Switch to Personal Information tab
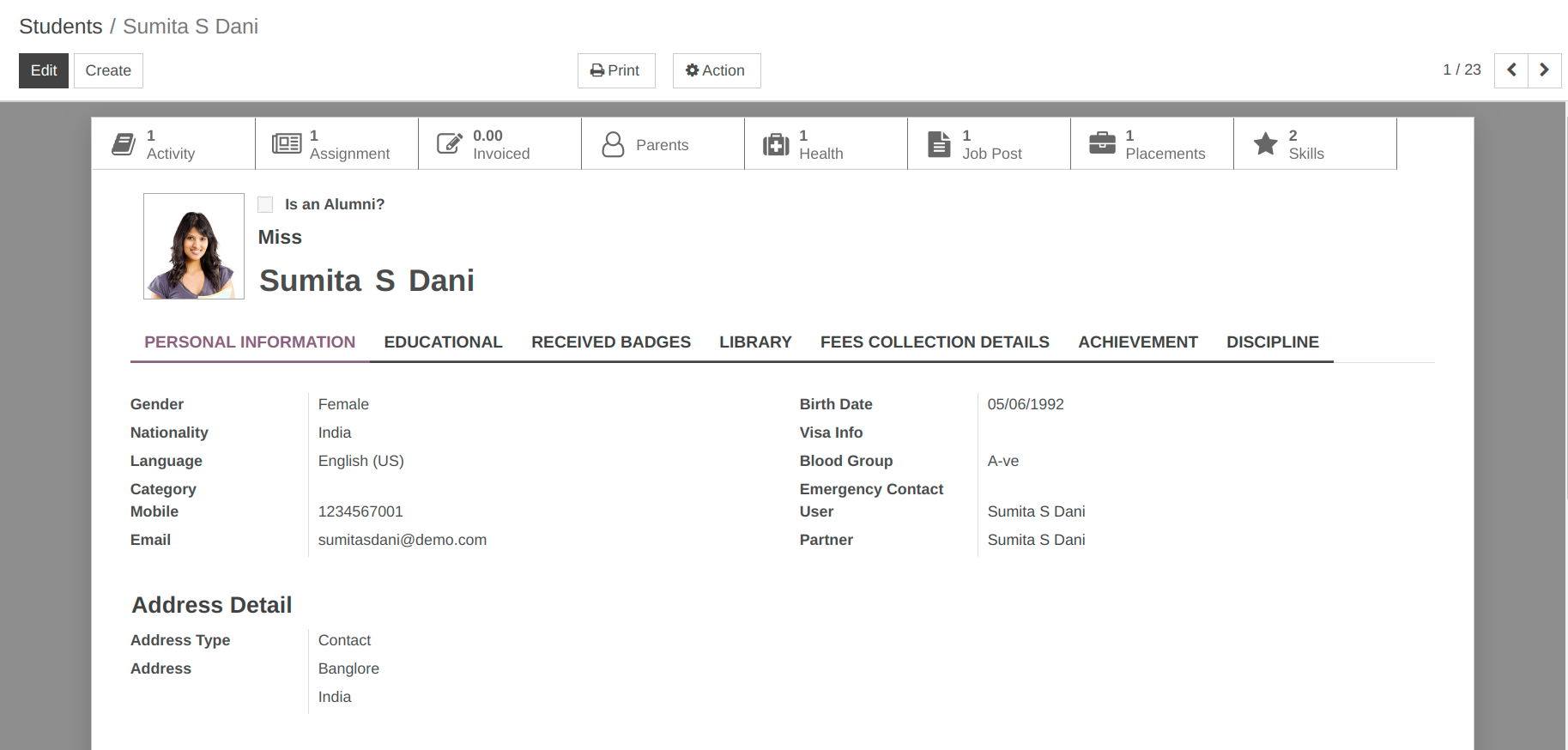The height and width of the screenshot is (750, 1568). click(x=250, y=342)
